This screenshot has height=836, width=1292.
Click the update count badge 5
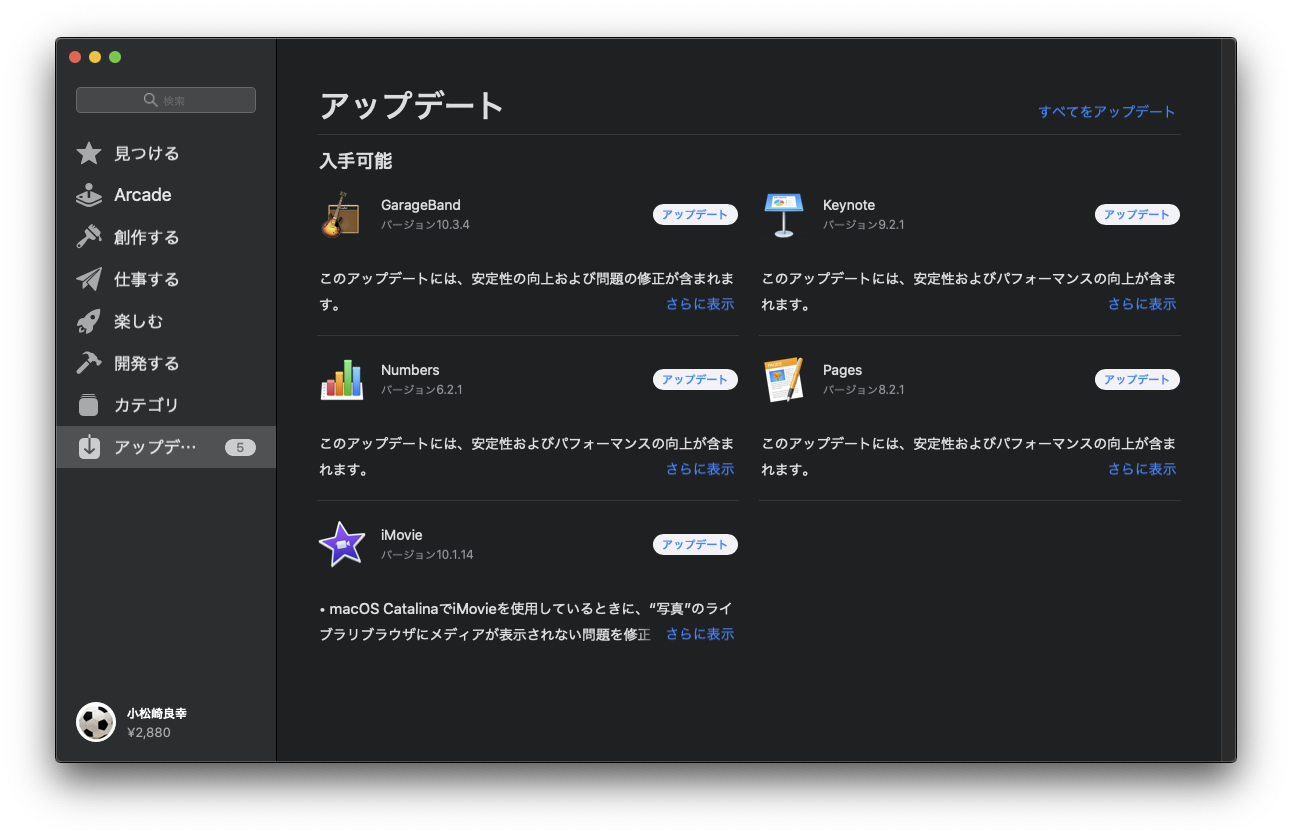(240, 447)
